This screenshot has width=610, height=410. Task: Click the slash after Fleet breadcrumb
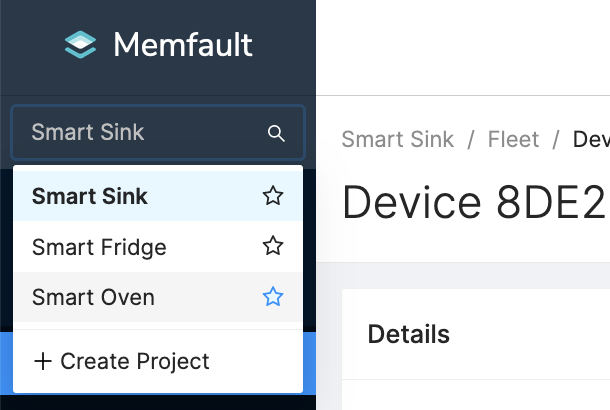pyautogui.click(x=556, y=140)
